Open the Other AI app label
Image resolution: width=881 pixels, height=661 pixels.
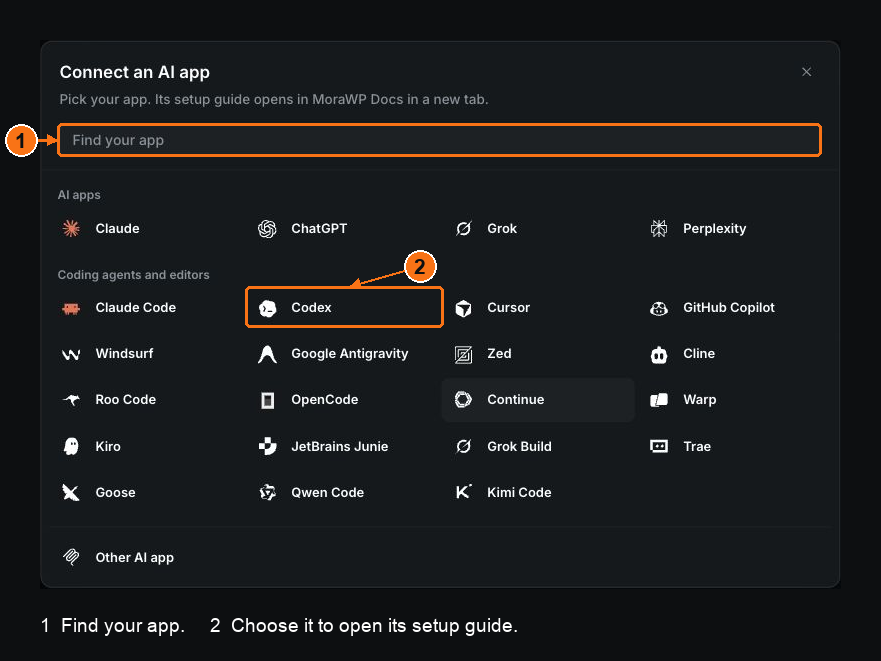coord(134,558)
